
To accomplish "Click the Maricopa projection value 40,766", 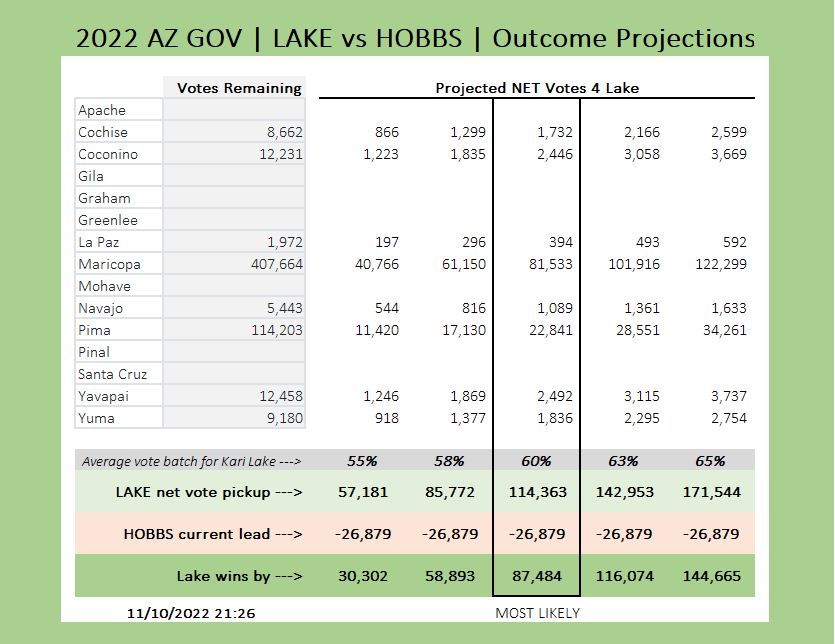I will tap(376, 264).
